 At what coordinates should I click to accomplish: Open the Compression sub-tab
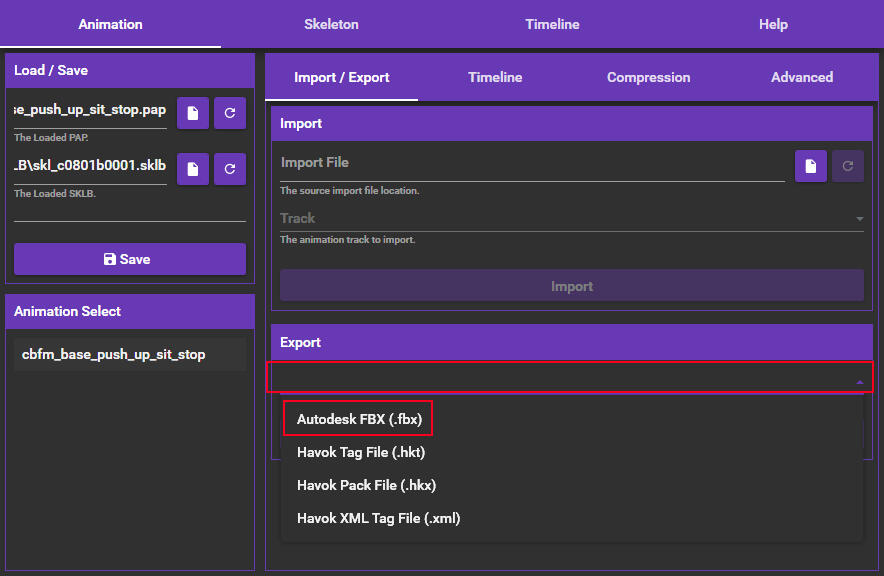[648, 77]
